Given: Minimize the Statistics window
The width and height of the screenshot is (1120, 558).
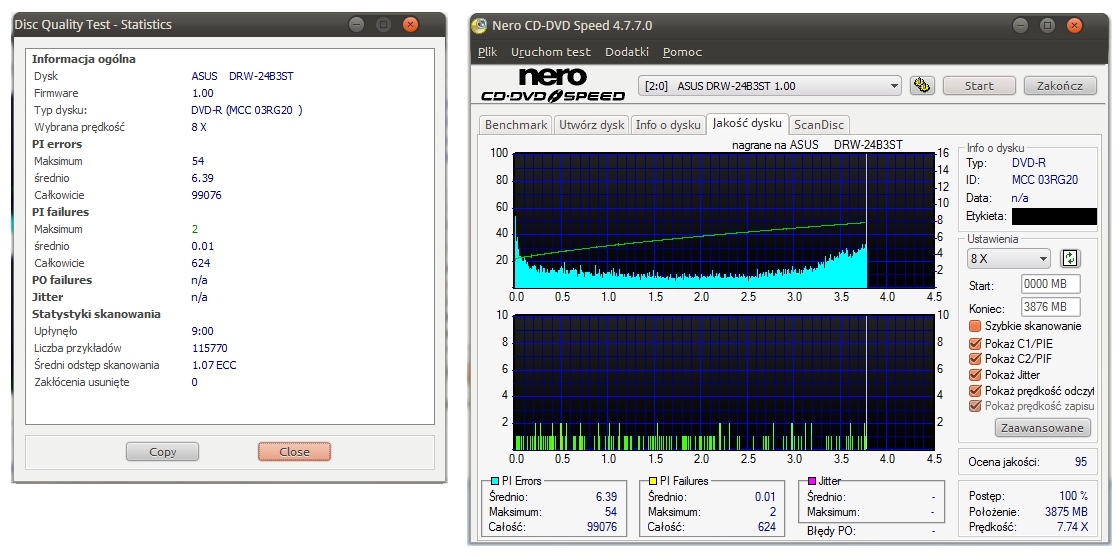Looking at the screenshot, I should [x=357, y=24].
